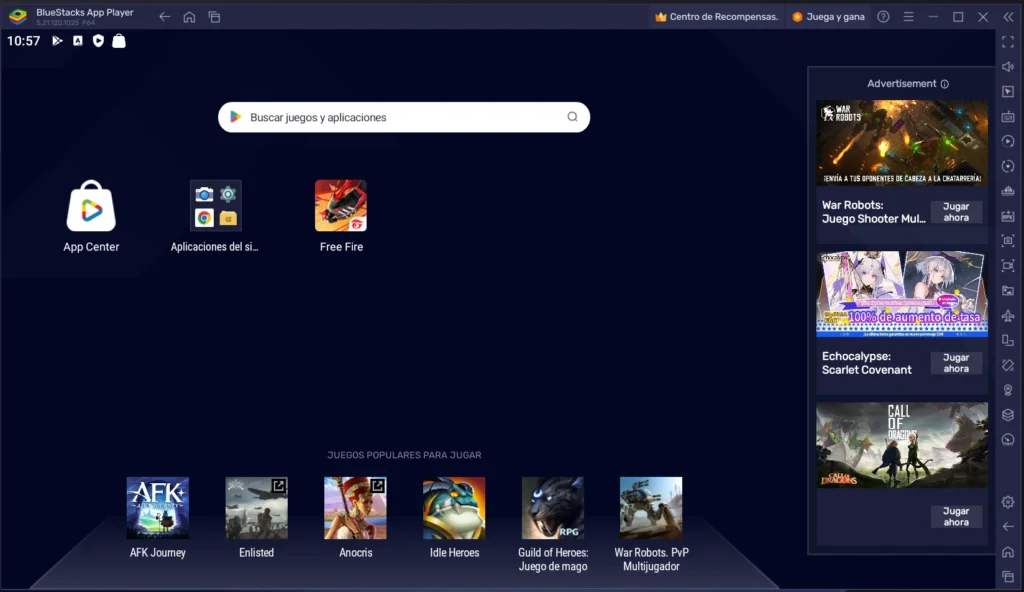Select the Idle Heroes game thumbnail
The width and height of the screenshot is (1024, 592).
pos(454,508)
